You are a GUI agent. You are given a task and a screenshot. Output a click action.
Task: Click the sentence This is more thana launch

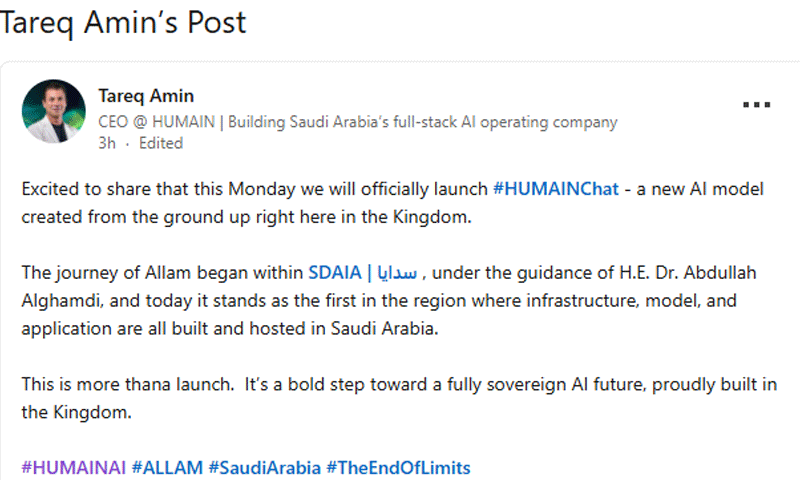128,385
